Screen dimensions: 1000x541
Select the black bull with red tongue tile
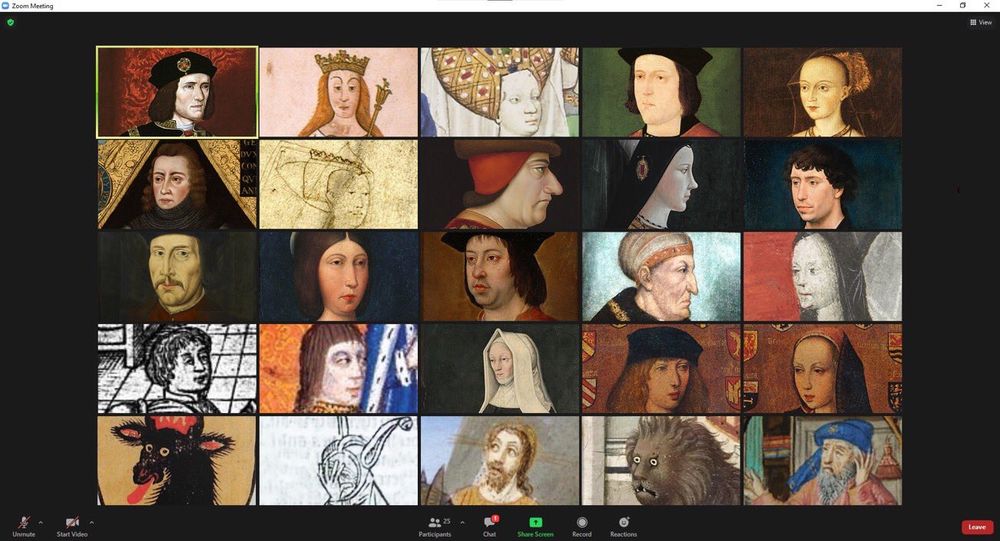pyautogui.click(x=177, y=461)
